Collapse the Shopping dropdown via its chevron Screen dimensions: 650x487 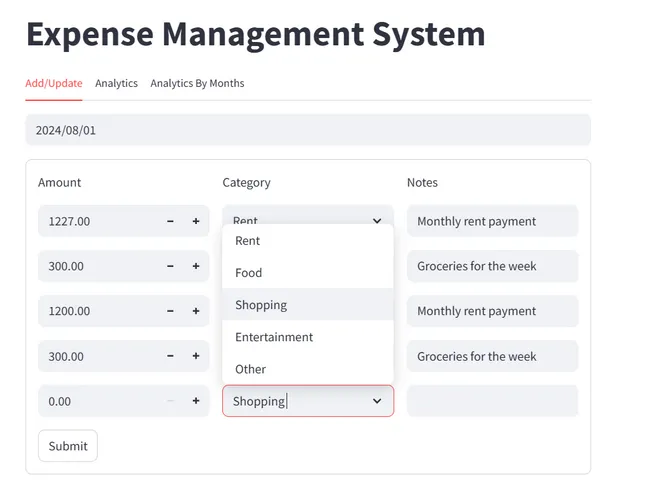(377, 401)
